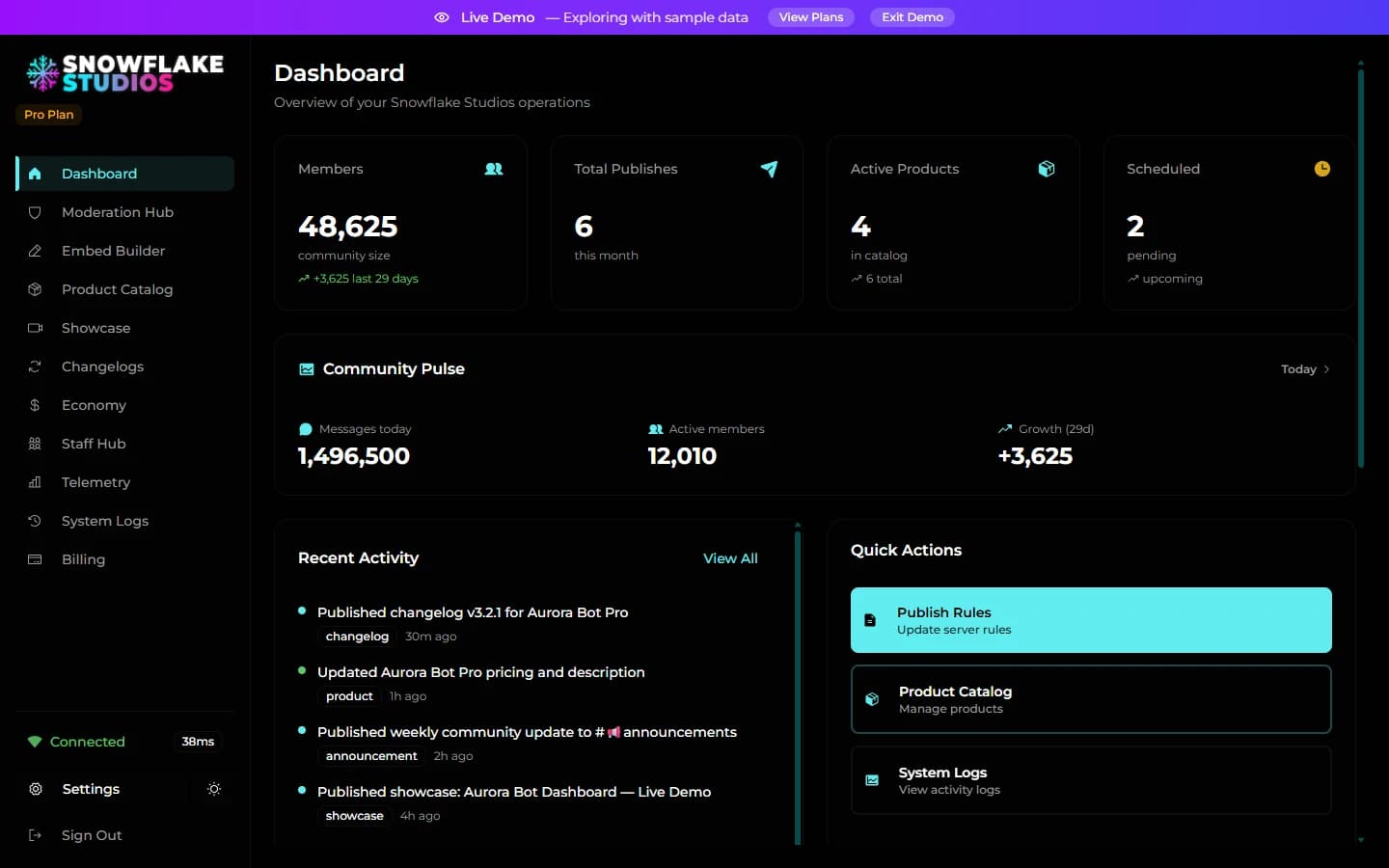The height and width of the screenshot is (868, 1389).
Task: Click the Live Demo eye icon
Action: click(x=442, y=17)
